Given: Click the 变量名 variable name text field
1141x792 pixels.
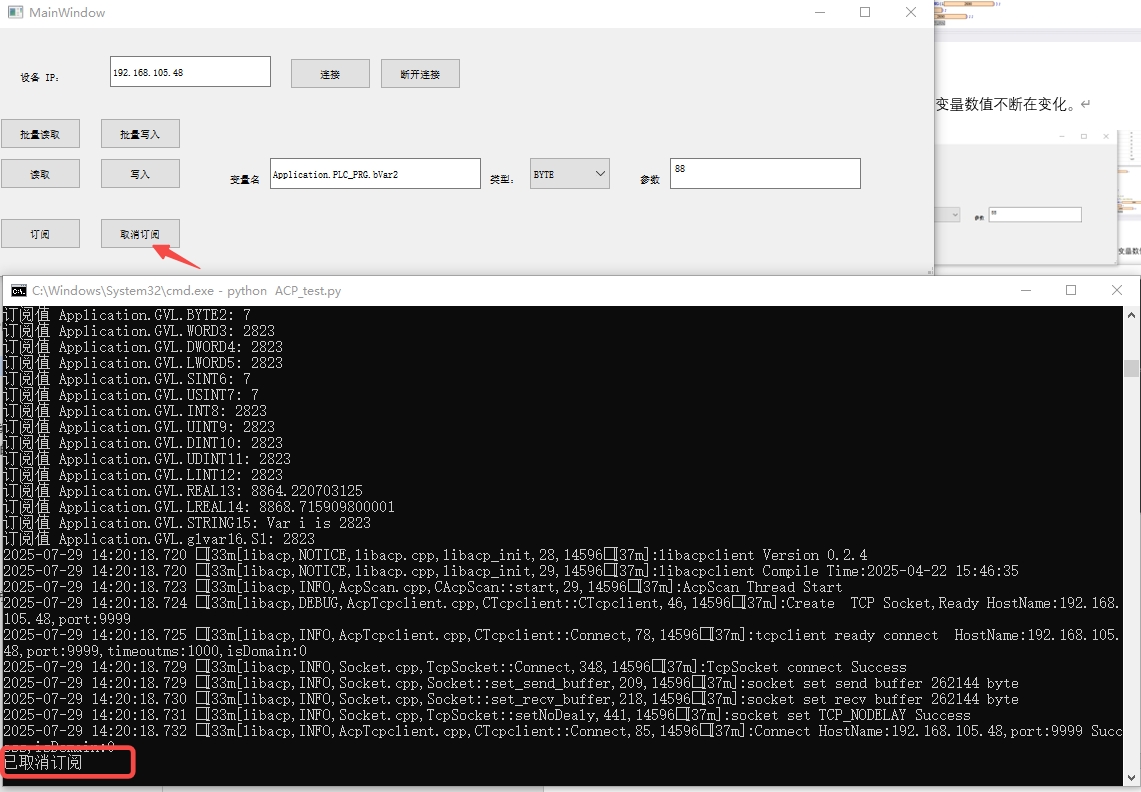Looking at the screenshot, I should [x=375, y=174].
